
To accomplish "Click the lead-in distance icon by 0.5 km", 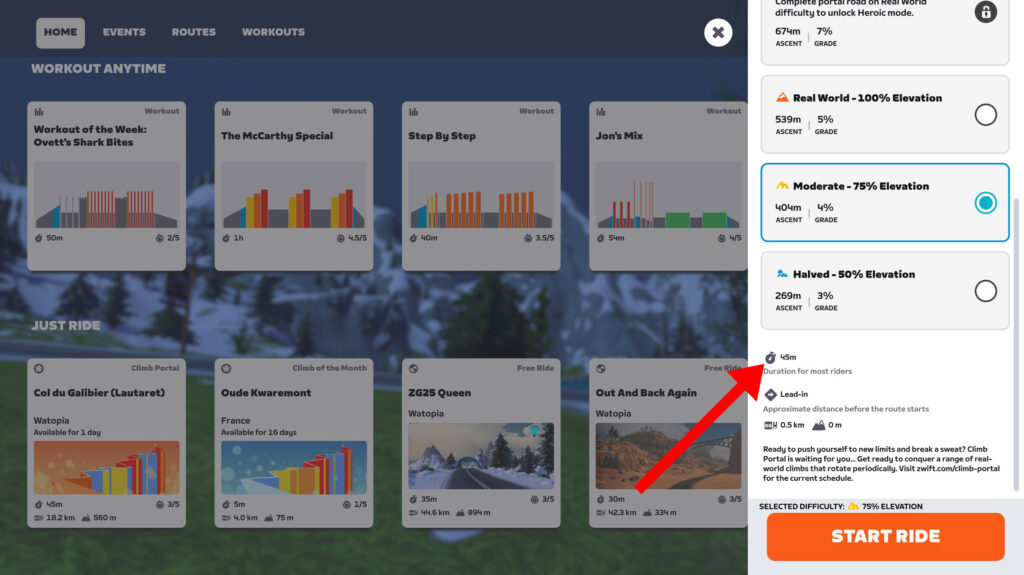I will click(771, 425).
